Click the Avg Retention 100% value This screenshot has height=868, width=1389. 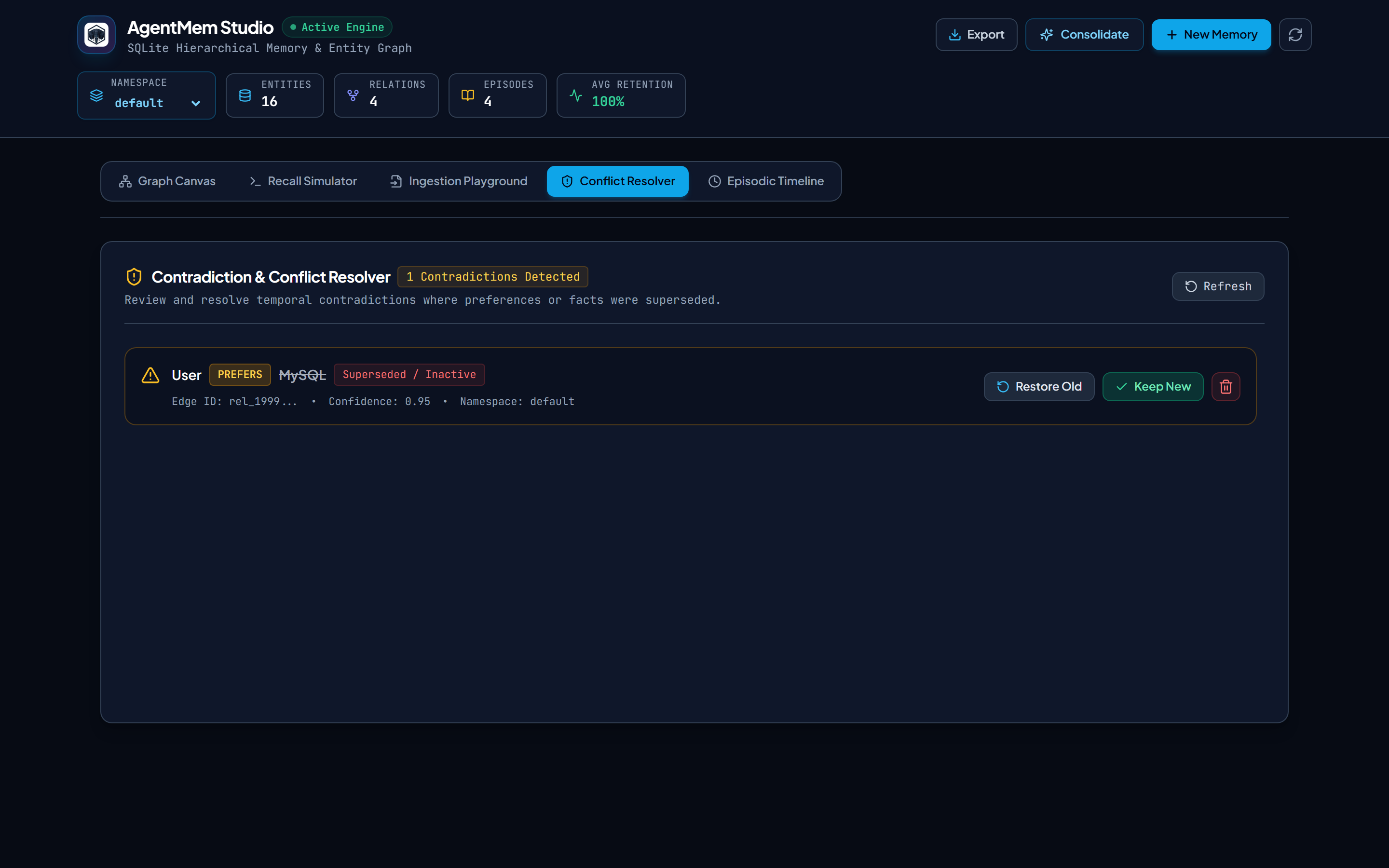click(608, 102)
